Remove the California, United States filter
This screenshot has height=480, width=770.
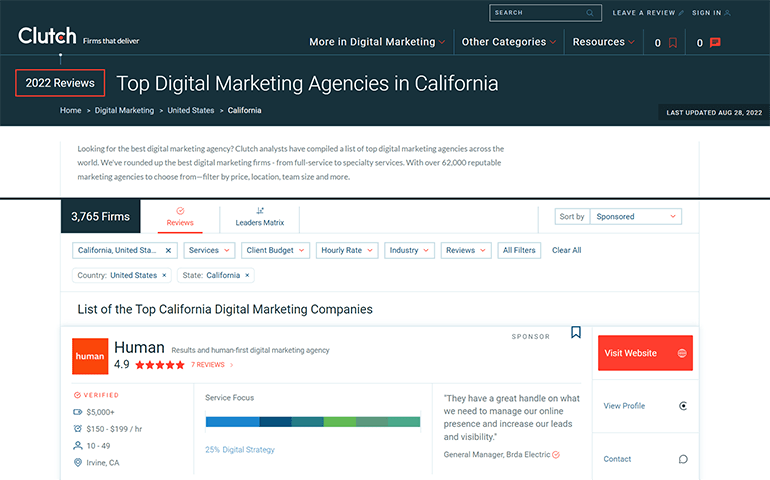click(168, 250)
